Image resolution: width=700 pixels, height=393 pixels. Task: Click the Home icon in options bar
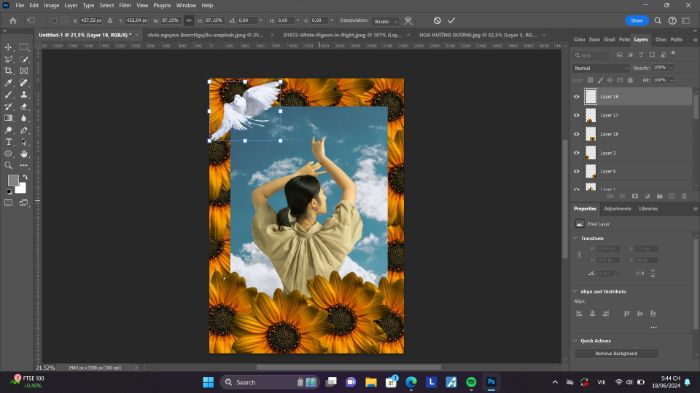12,21
